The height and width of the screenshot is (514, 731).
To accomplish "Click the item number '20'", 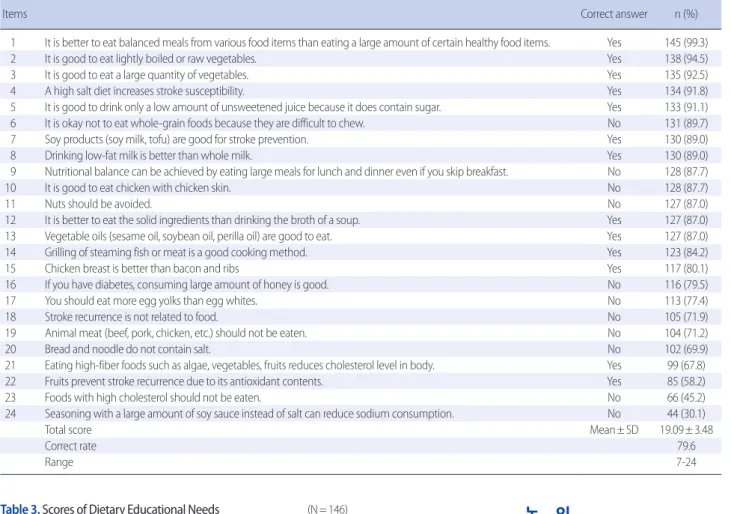I will pyautogui.click(x=10, y=349).
